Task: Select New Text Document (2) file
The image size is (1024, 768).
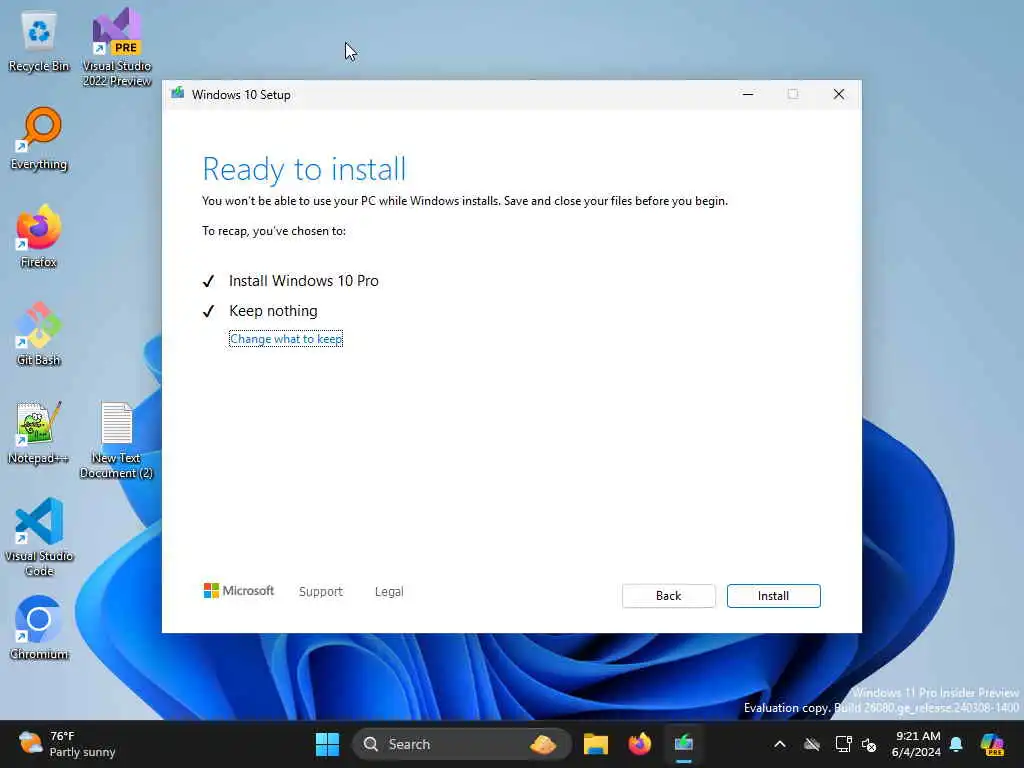Action: pyautogui.click(x=117, y=440)
